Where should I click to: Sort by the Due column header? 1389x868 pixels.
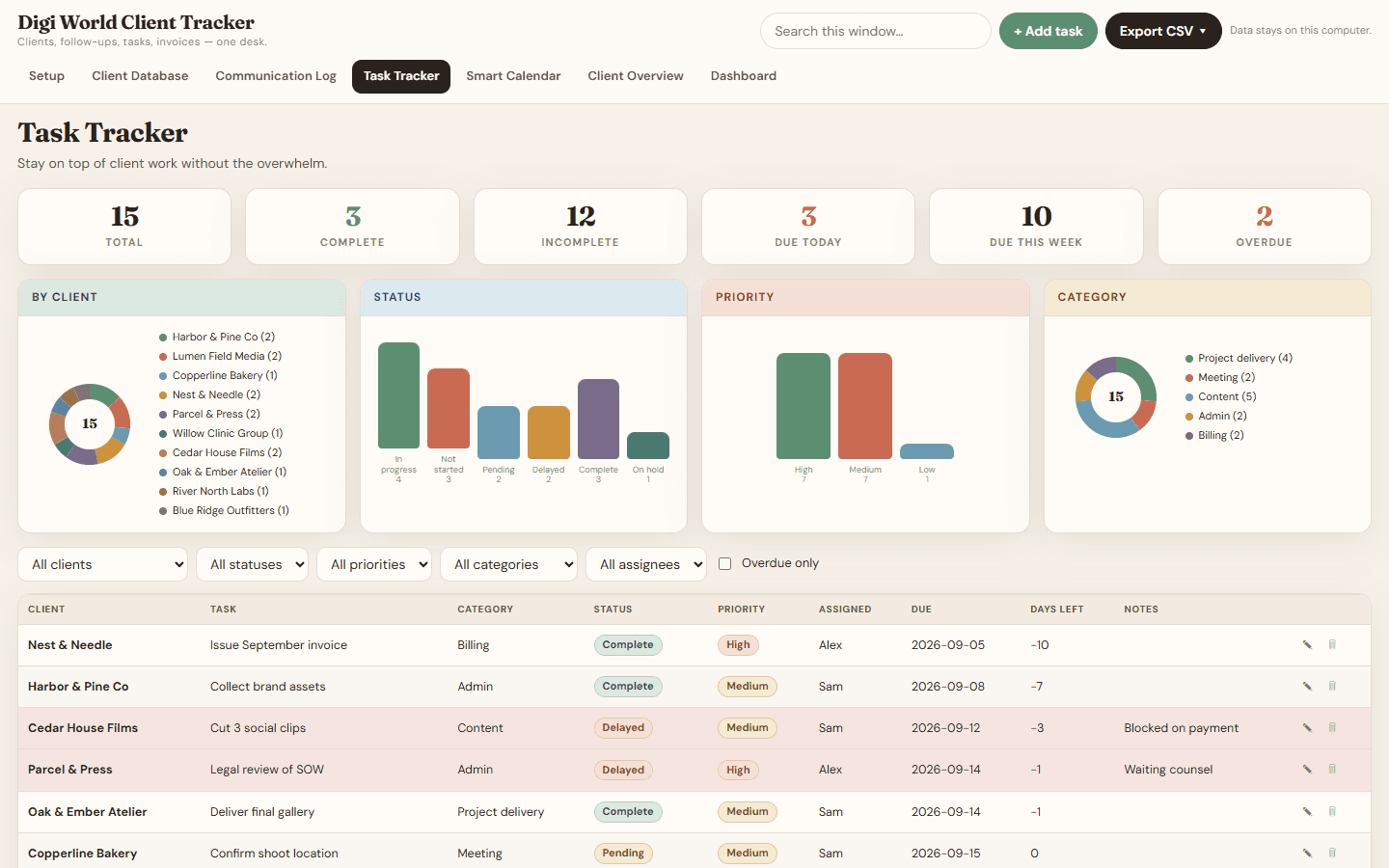921,610
